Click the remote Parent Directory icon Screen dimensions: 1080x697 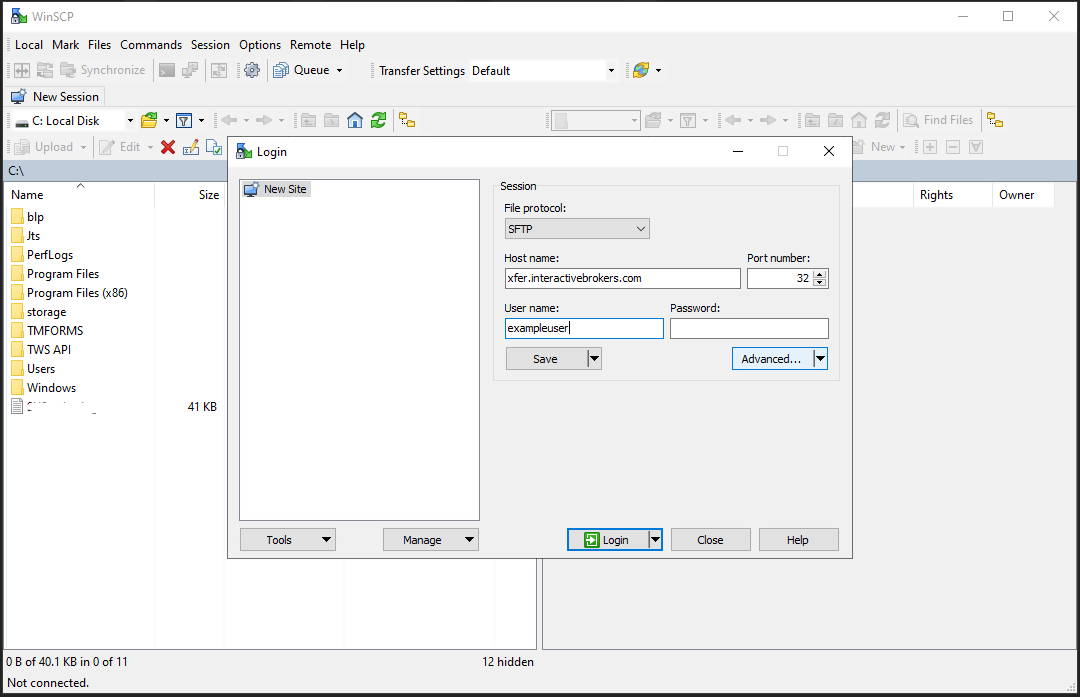[812, 121]
